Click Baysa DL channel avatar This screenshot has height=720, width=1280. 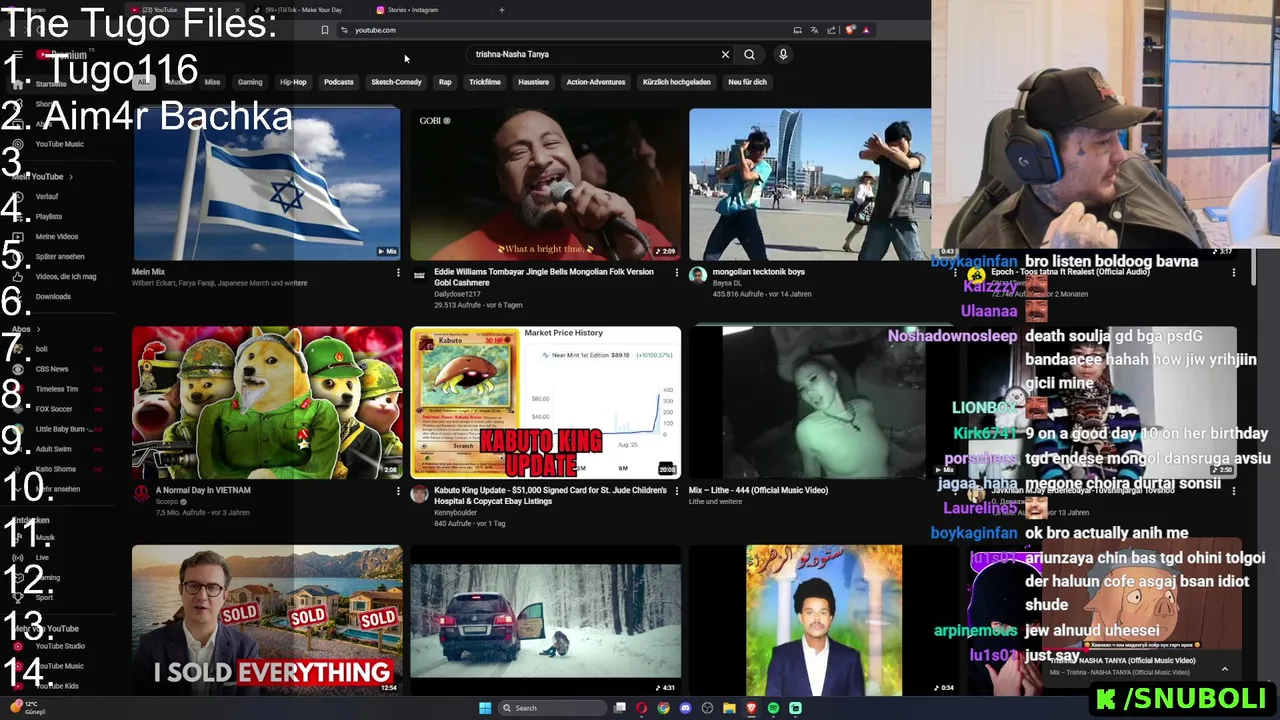[698, 275]
